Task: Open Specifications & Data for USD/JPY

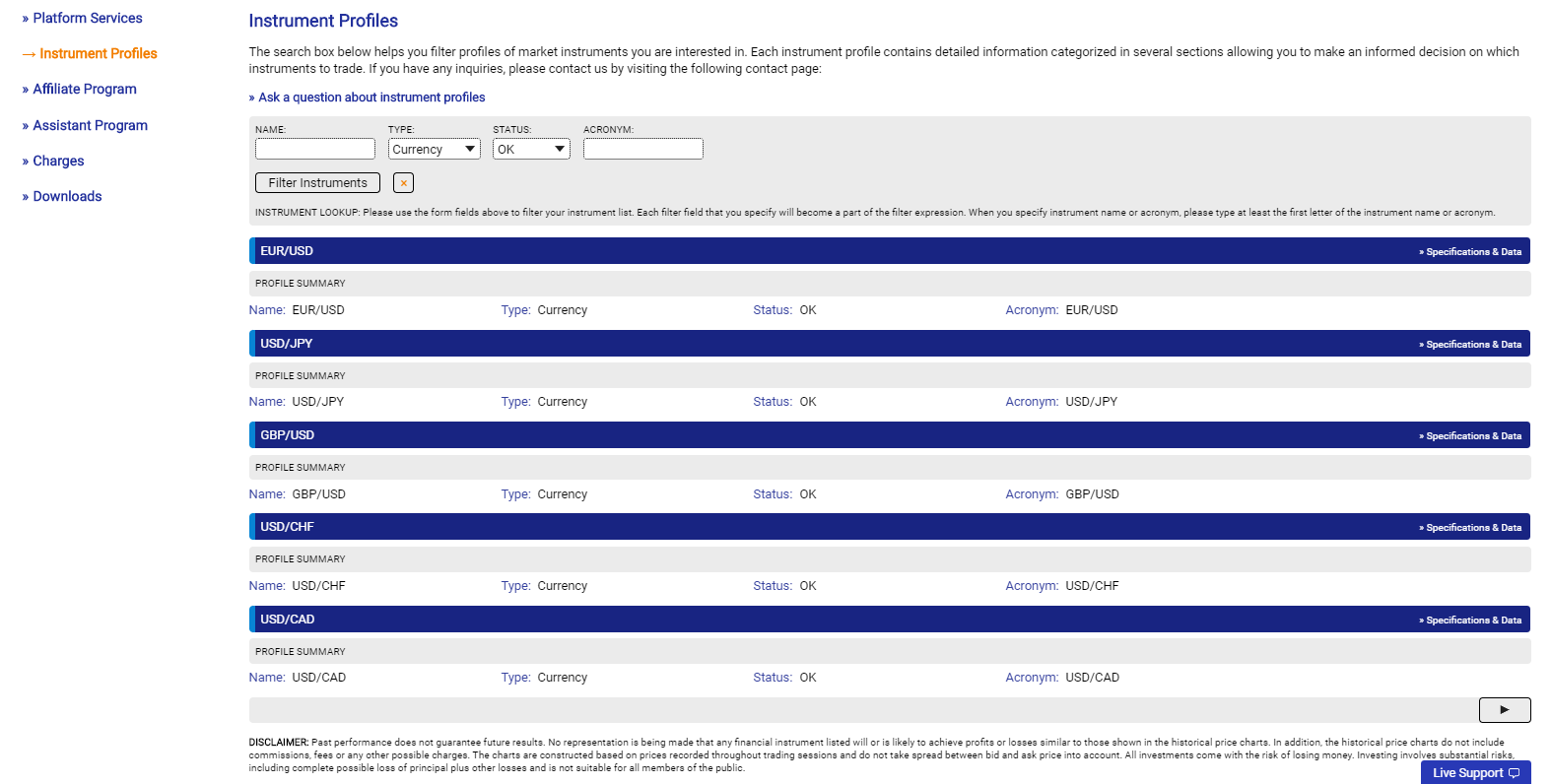Action: (x=1470, y=345)
